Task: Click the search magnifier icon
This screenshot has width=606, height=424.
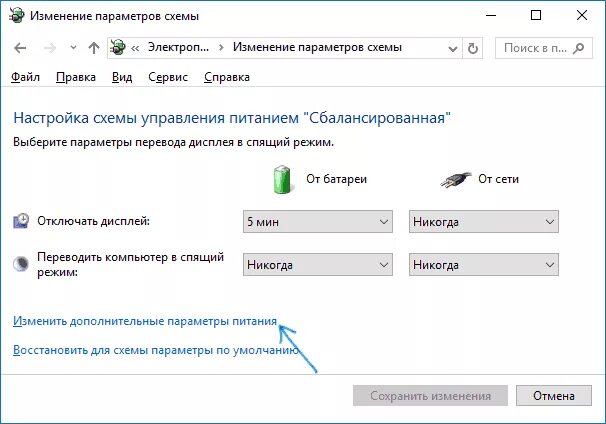Action: (x=579, y=48)
